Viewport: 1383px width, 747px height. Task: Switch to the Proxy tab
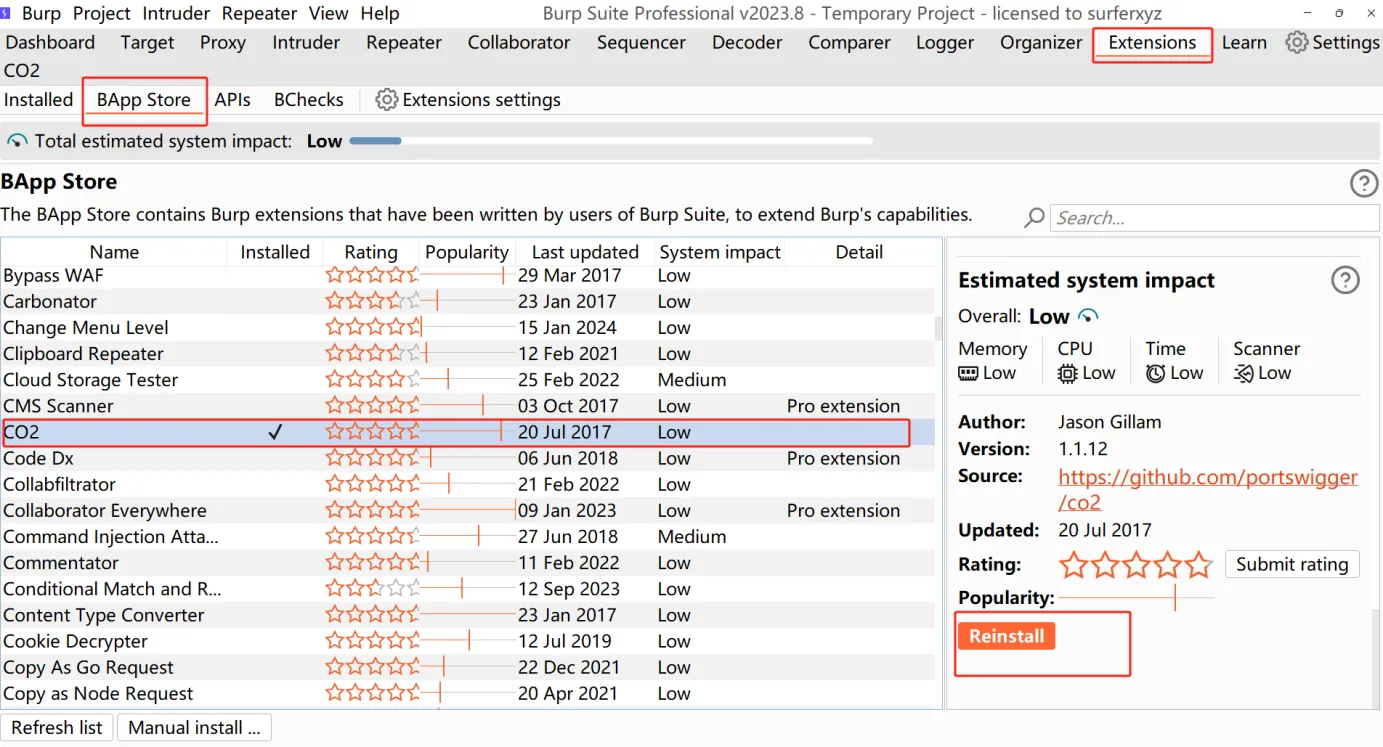pyautogui.click(x=223, y=42)
